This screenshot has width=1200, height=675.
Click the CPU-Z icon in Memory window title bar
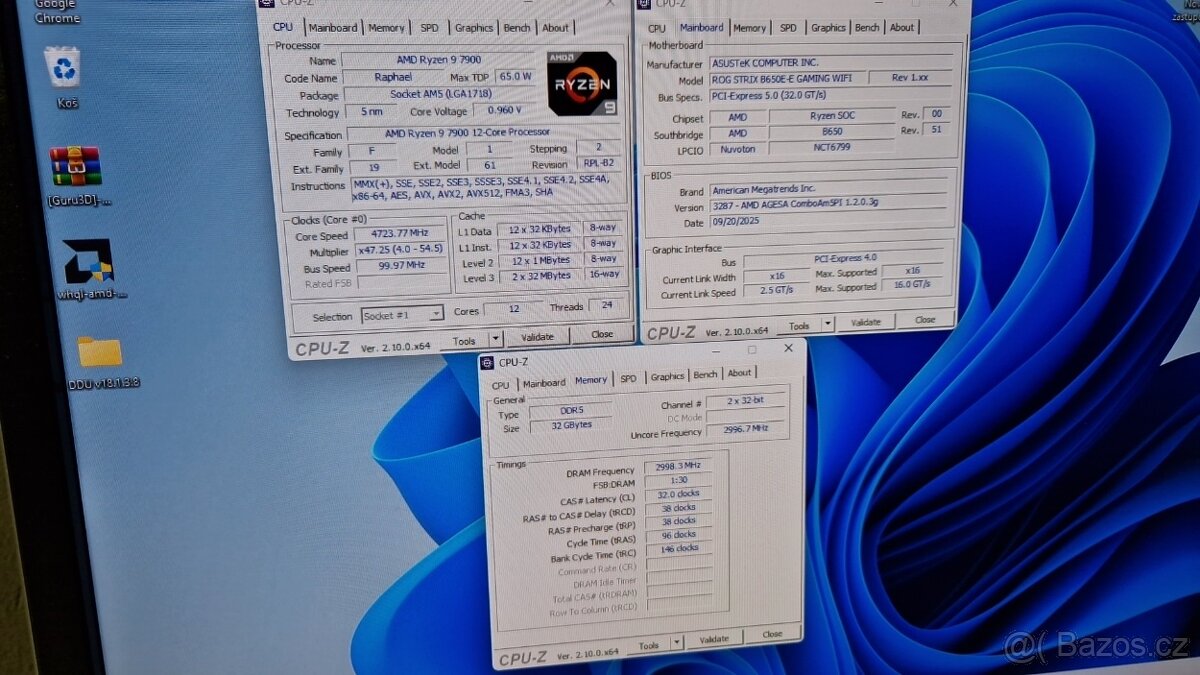[487, 362]
